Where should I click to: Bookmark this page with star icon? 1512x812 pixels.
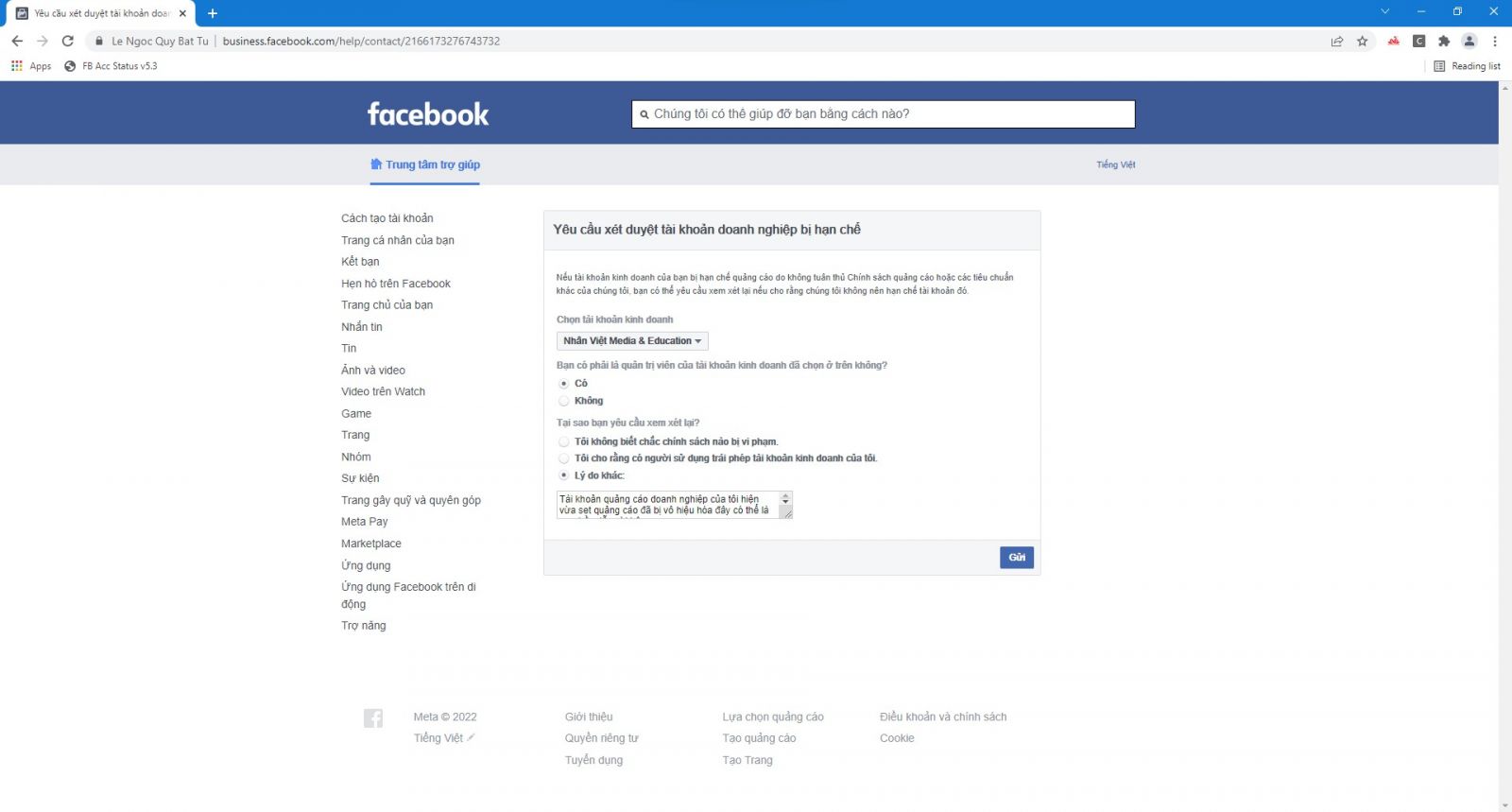click(x=1363, y=41)
